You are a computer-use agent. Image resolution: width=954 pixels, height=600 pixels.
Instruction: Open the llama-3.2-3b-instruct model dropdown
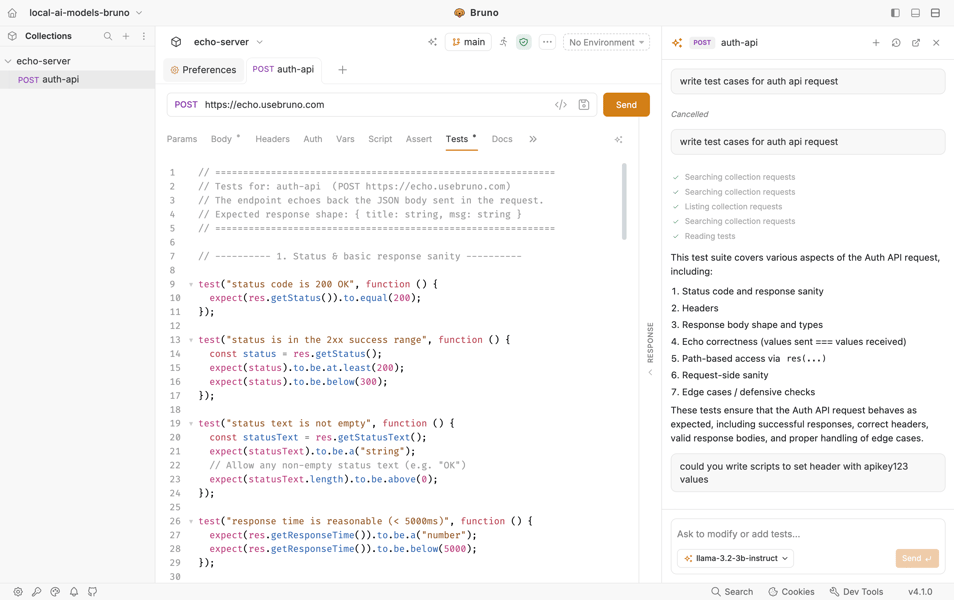pyautogui.click(x=735, y=558)
